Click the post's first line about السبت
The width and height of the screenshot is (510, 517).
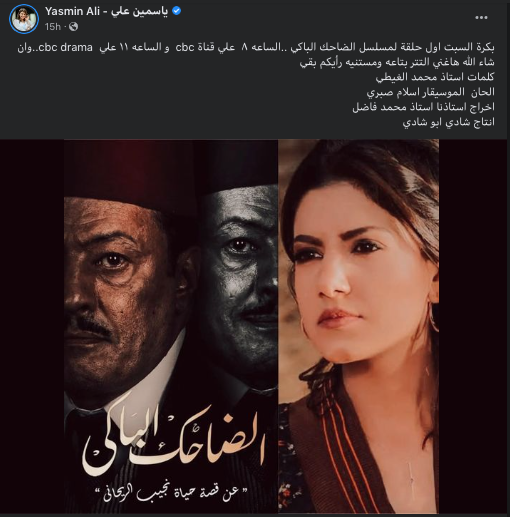click(x=256, y=47)
